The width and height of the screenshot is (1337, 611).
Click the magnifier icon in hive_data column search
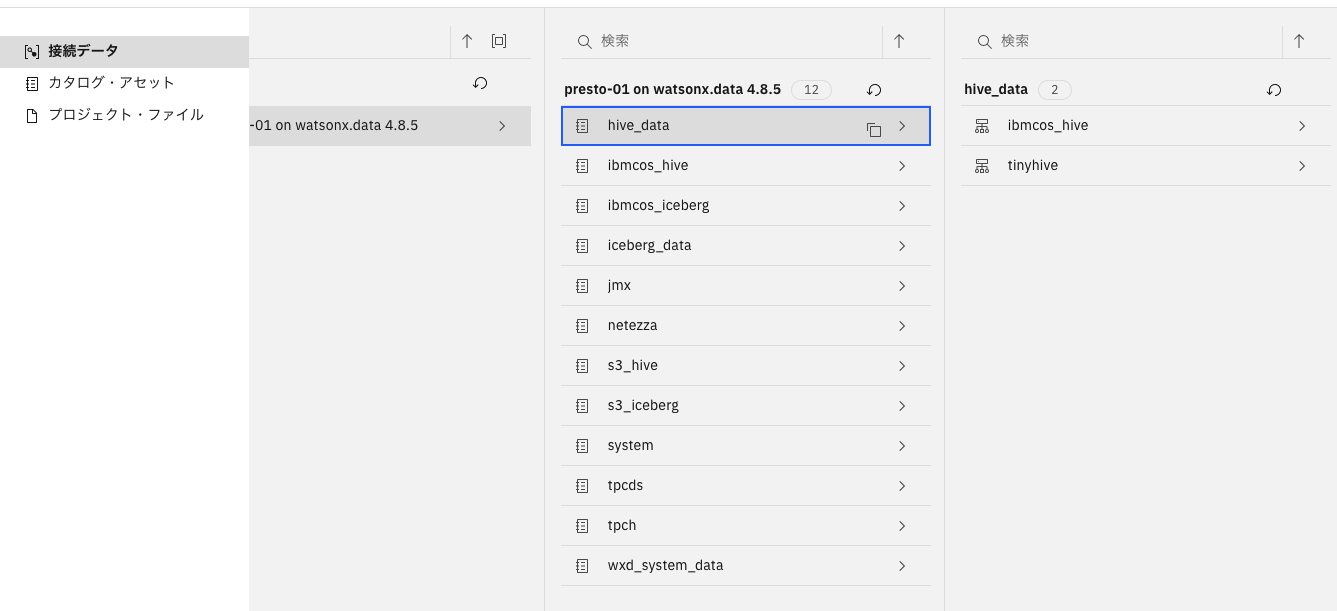click(985, 41)
